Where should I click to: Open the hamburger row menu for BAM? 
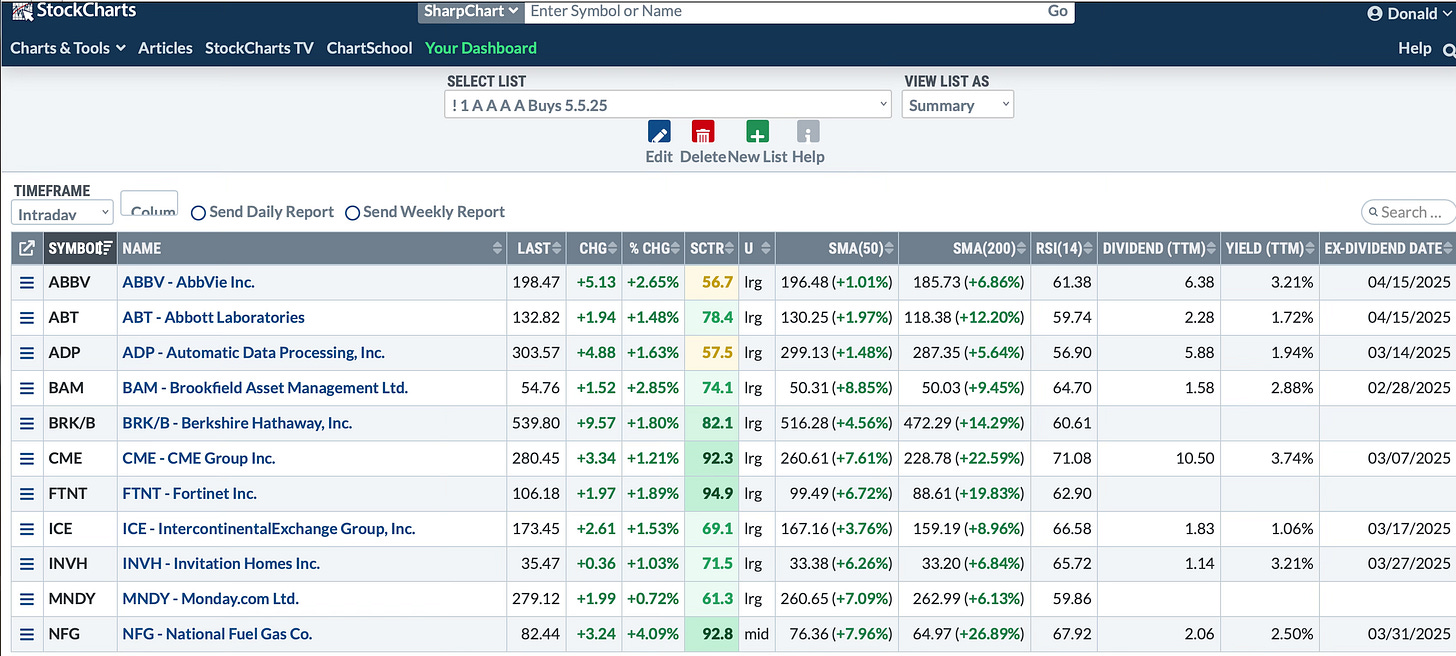pos(27,387)
